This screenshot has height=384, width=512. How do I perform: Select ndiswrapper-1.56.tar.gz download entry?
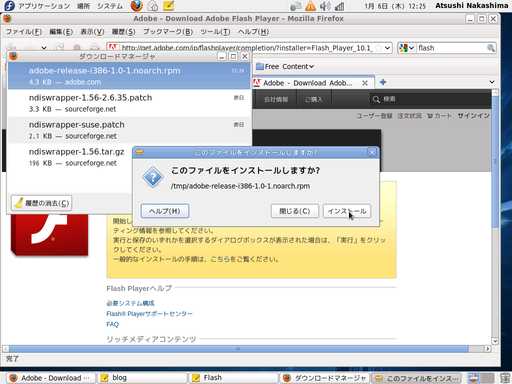coord(70,157)
